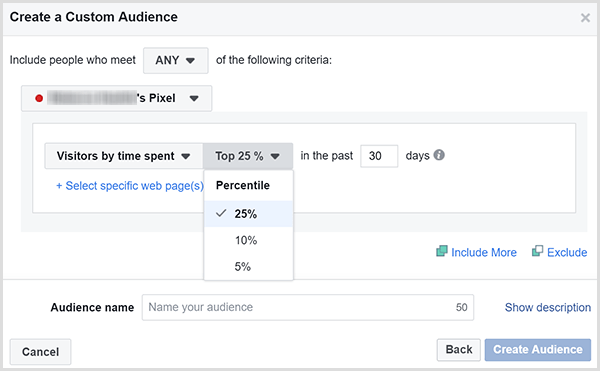Click the Exclude icon

tap(537, 251)
